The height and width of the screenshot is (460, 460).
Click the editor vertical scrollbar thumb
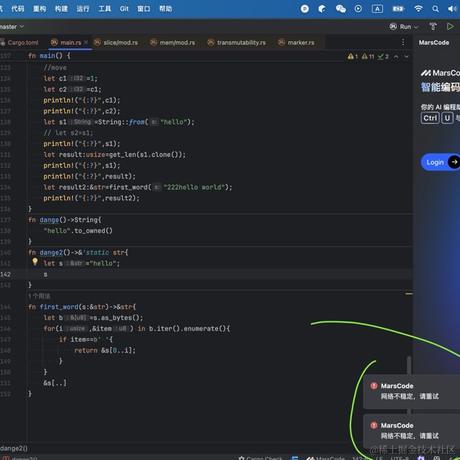click(409, 365)
